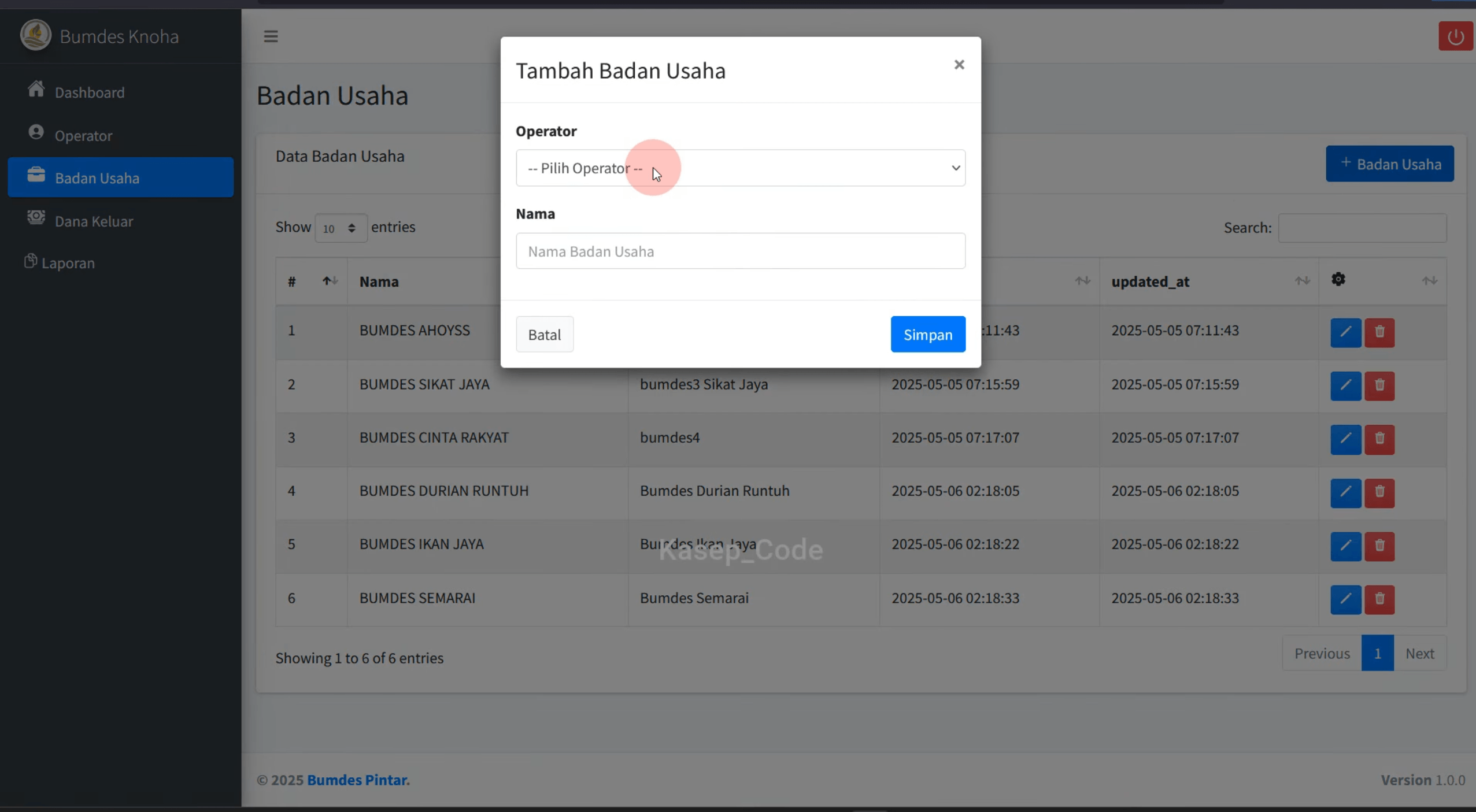Sort by the gear actions column arrows
This screenshot has width=1476, height=812.
point(1429,281)
